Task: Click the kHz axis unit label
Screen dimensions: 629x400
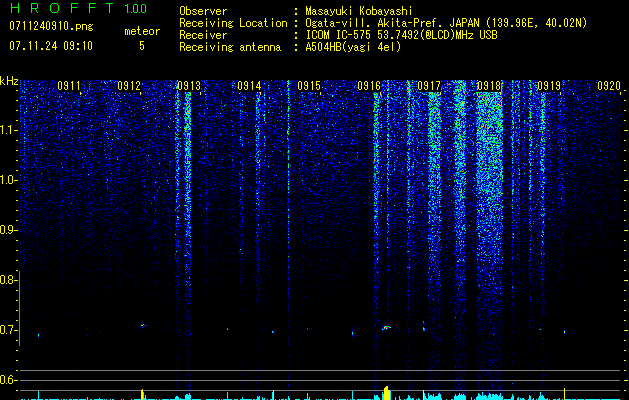Action: [x=9, y=81]
